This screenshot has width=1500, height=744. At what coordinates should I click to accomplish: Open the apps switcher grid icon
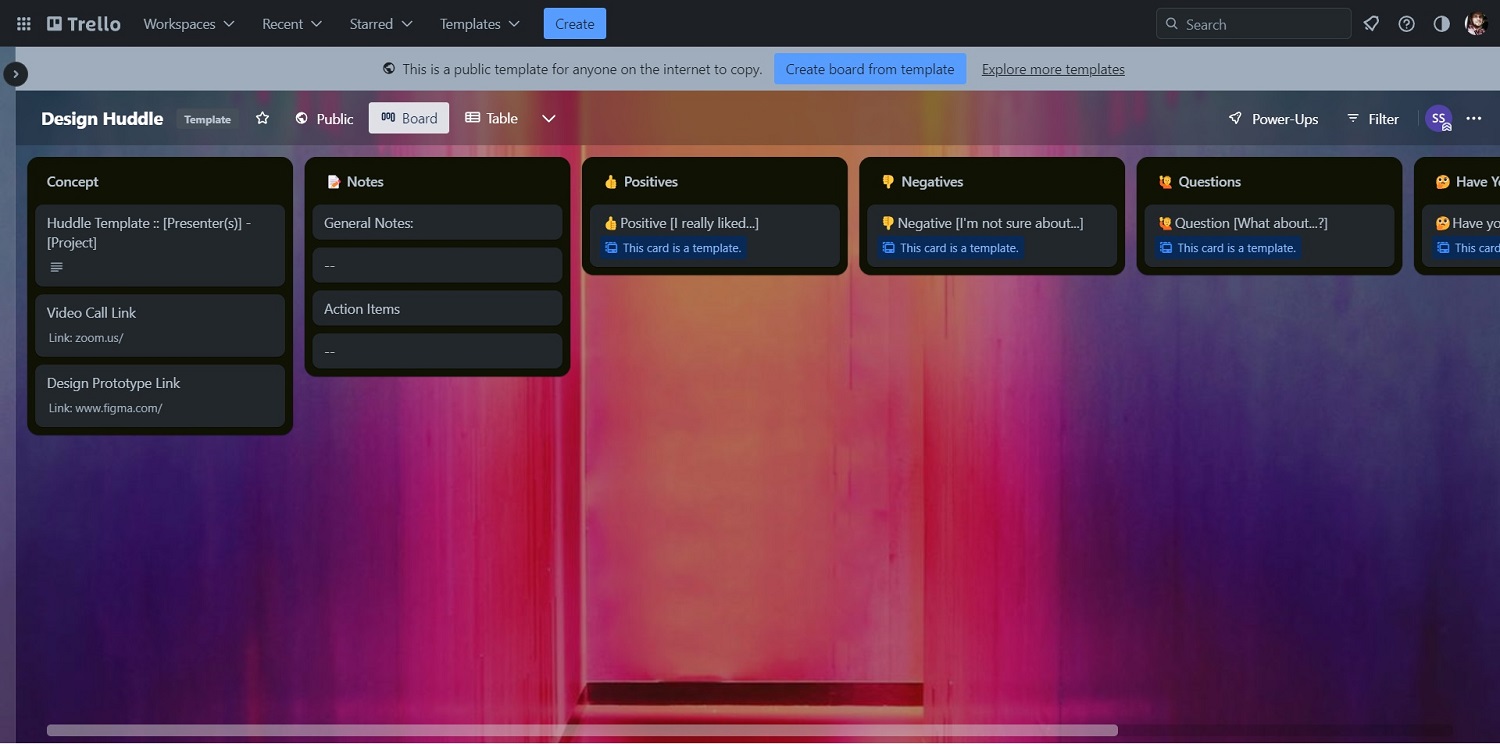pos(22,23)
